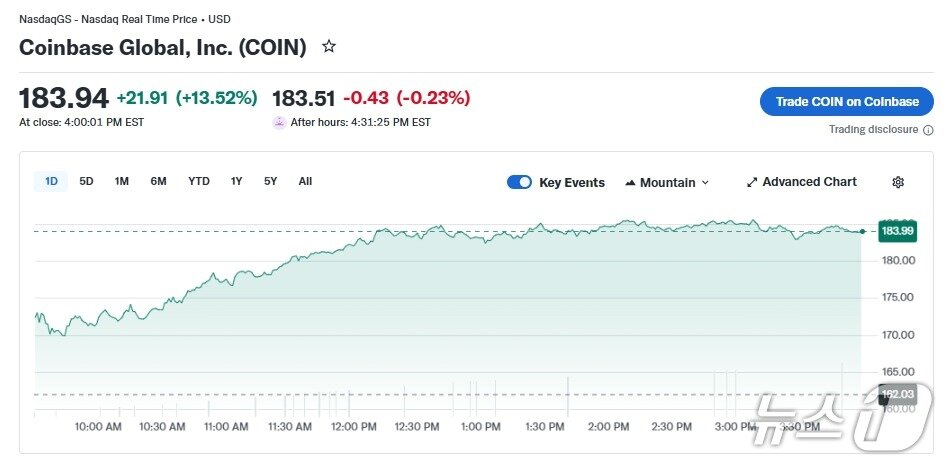The width and height of the screenshot is (946, 465).
Task: Click the after hours moon icon
Action: point(279,122)
